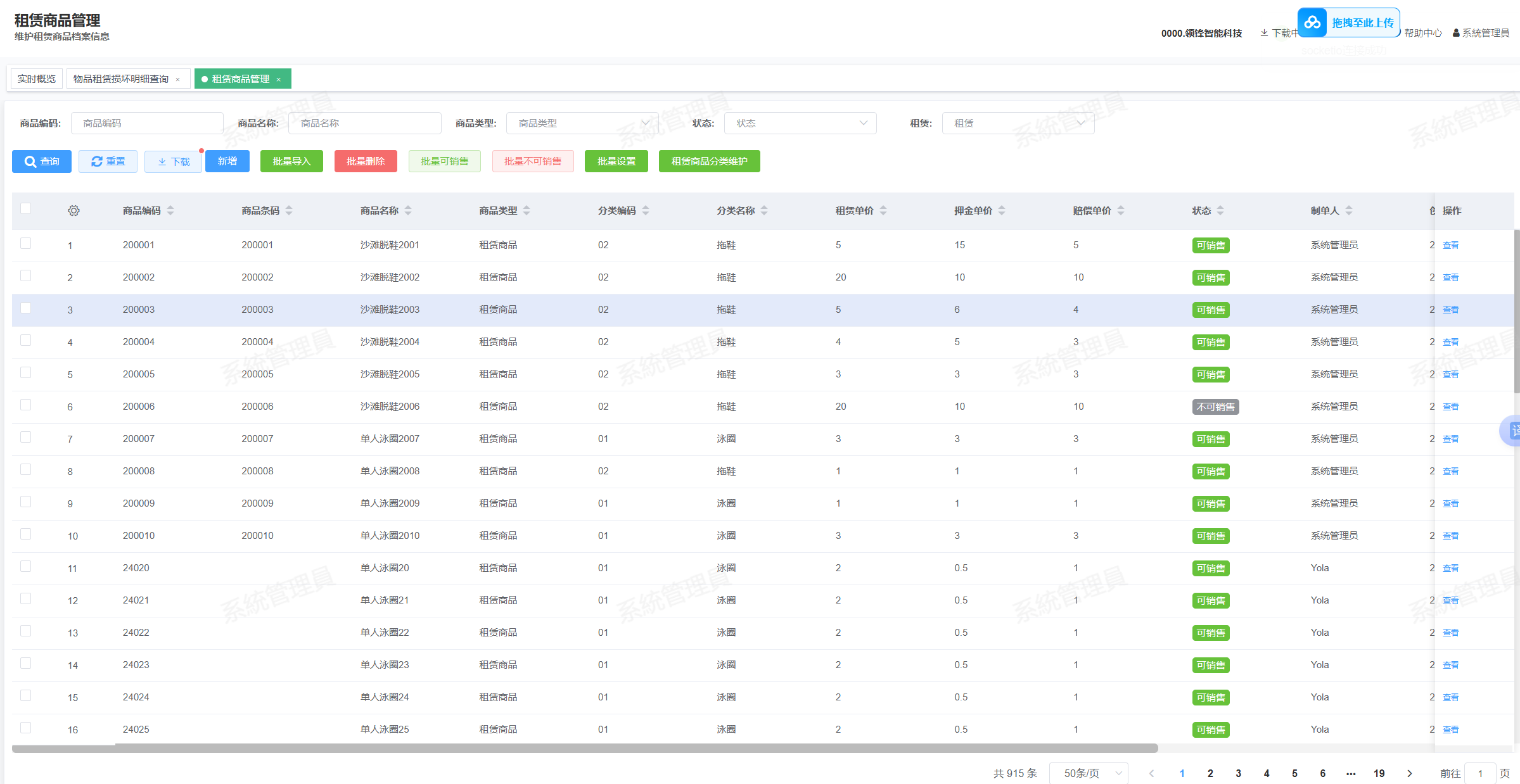
Task: Open the 50条/页 page size selector
Action: click(1088, 773)
